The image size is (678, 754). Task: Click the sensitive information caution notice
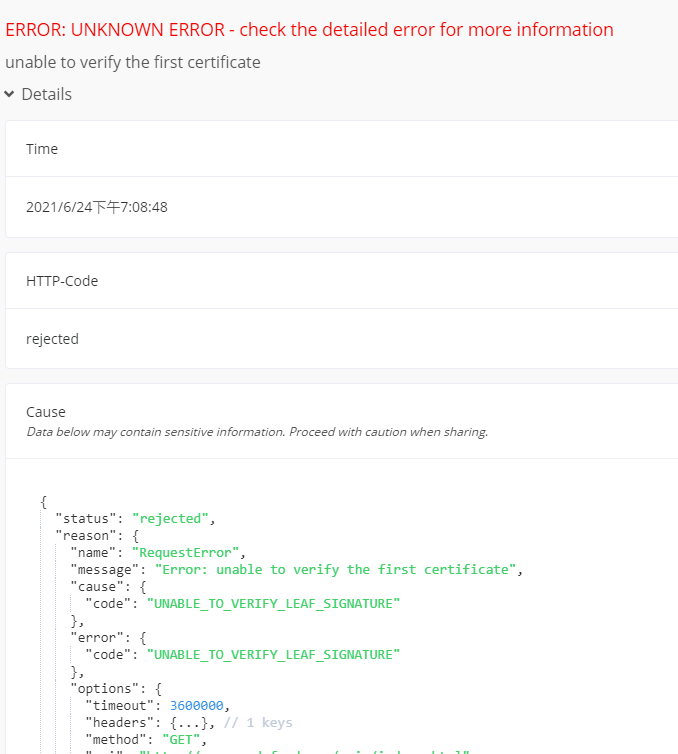click(x=257, y=432)
